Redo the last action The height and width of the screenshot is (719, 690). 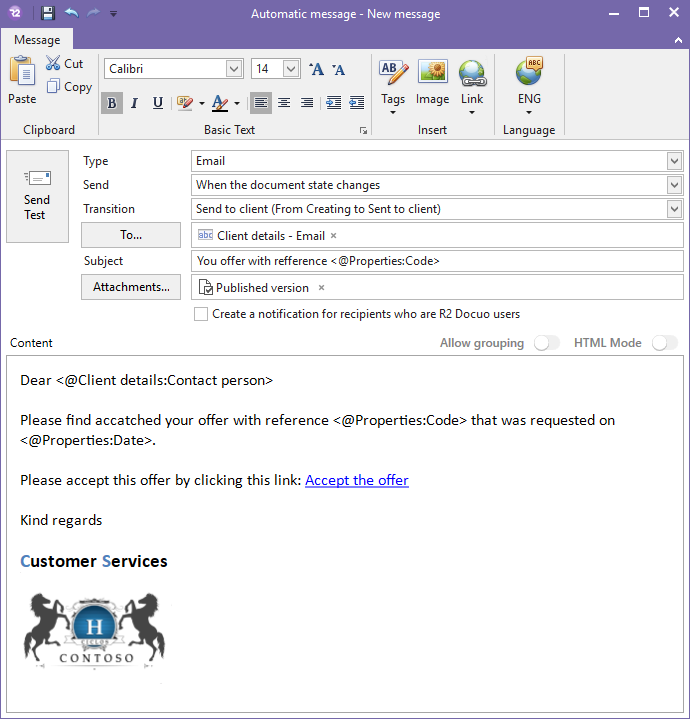94,13
